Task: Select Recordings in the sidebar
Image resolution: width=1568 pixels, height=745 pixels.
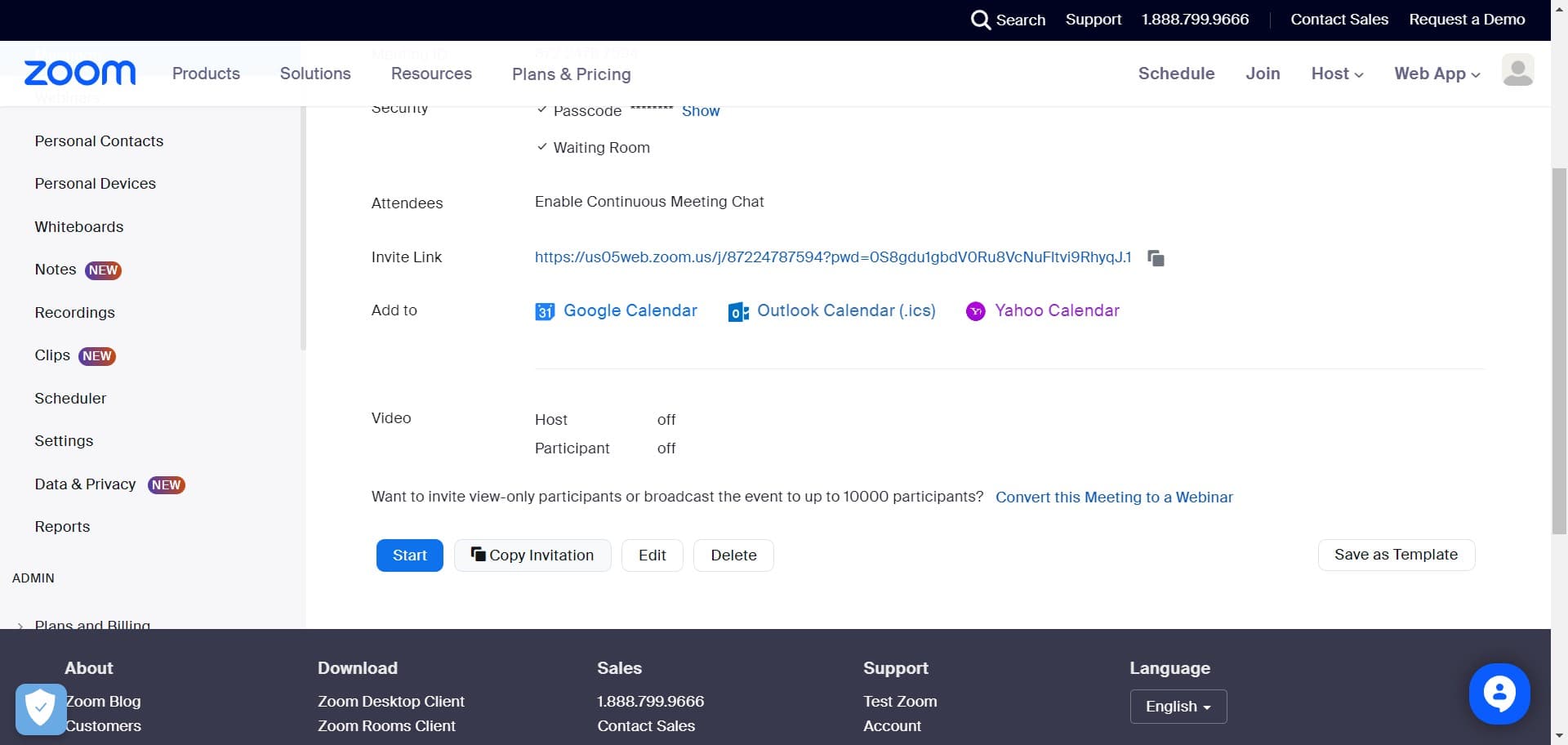Action: 74,313
